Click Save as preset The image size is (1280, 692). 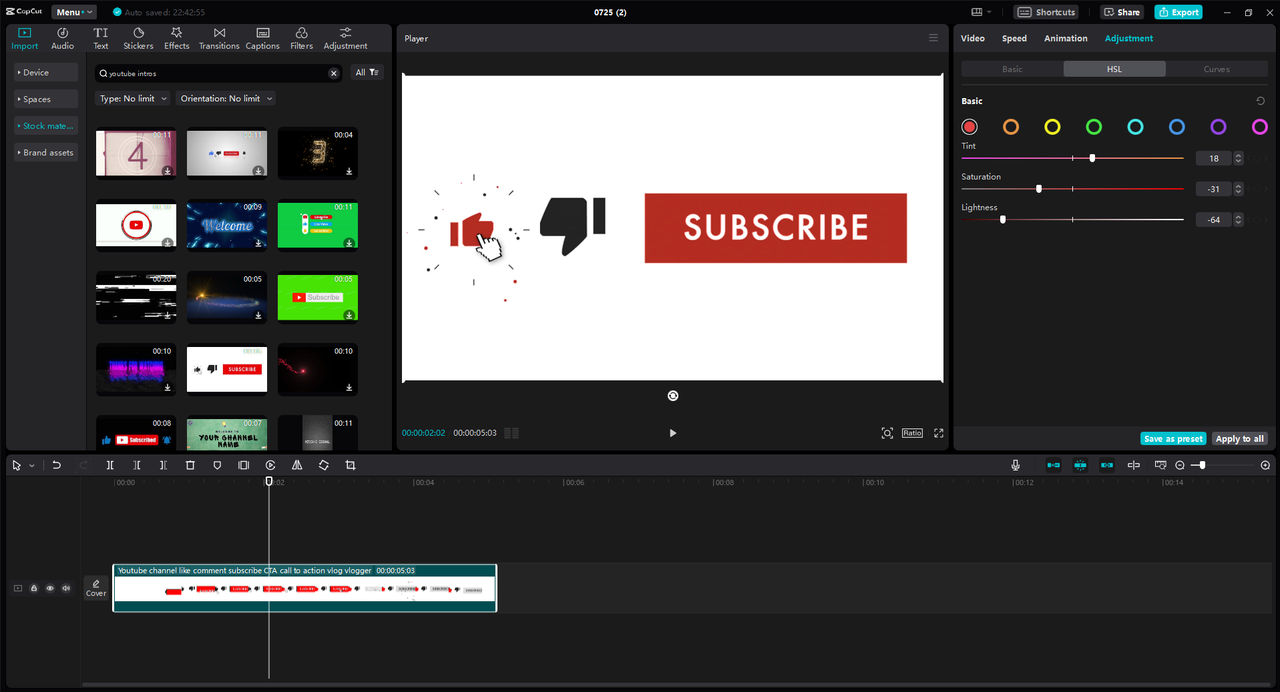[x=1173, y=439]
